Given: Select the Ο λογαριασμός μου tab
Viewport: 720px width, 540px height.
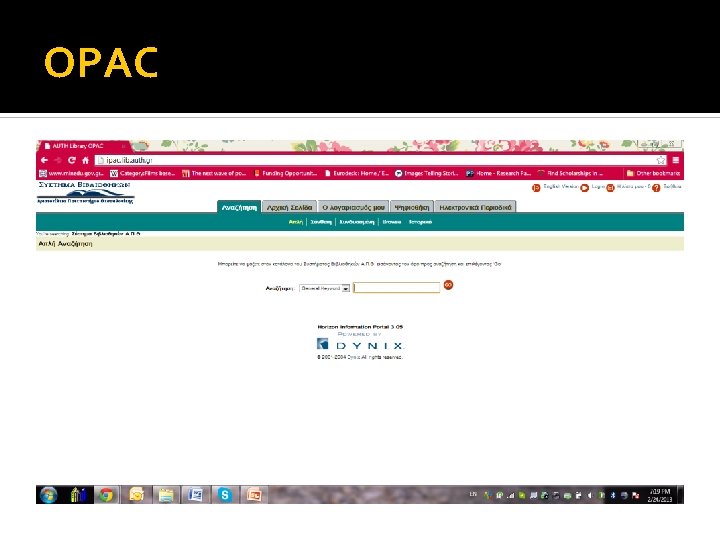Looking at the screenshot, I should [353, 208].
